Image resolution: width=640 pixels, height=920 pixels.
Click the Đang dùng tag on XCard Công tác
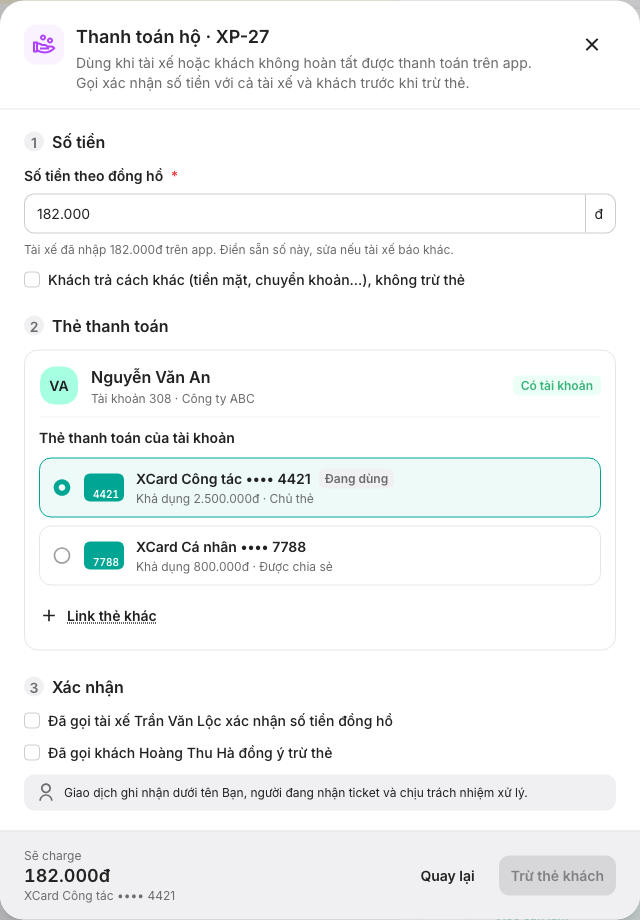click(356, 479)
